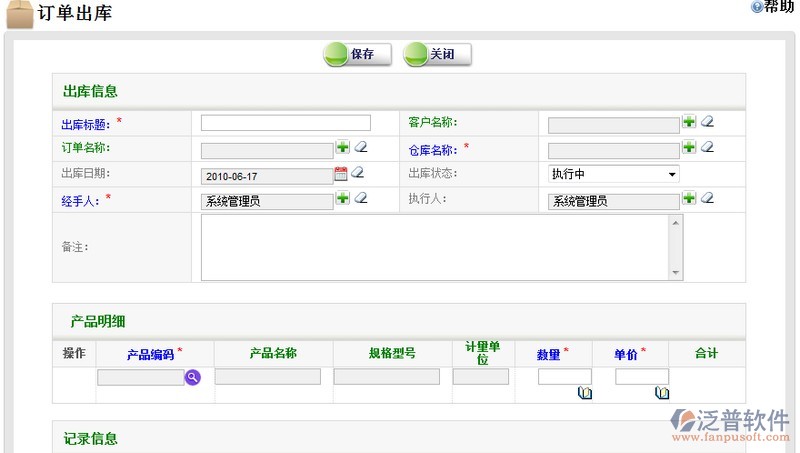Click the 订单出库 package icon

(19, 14)
